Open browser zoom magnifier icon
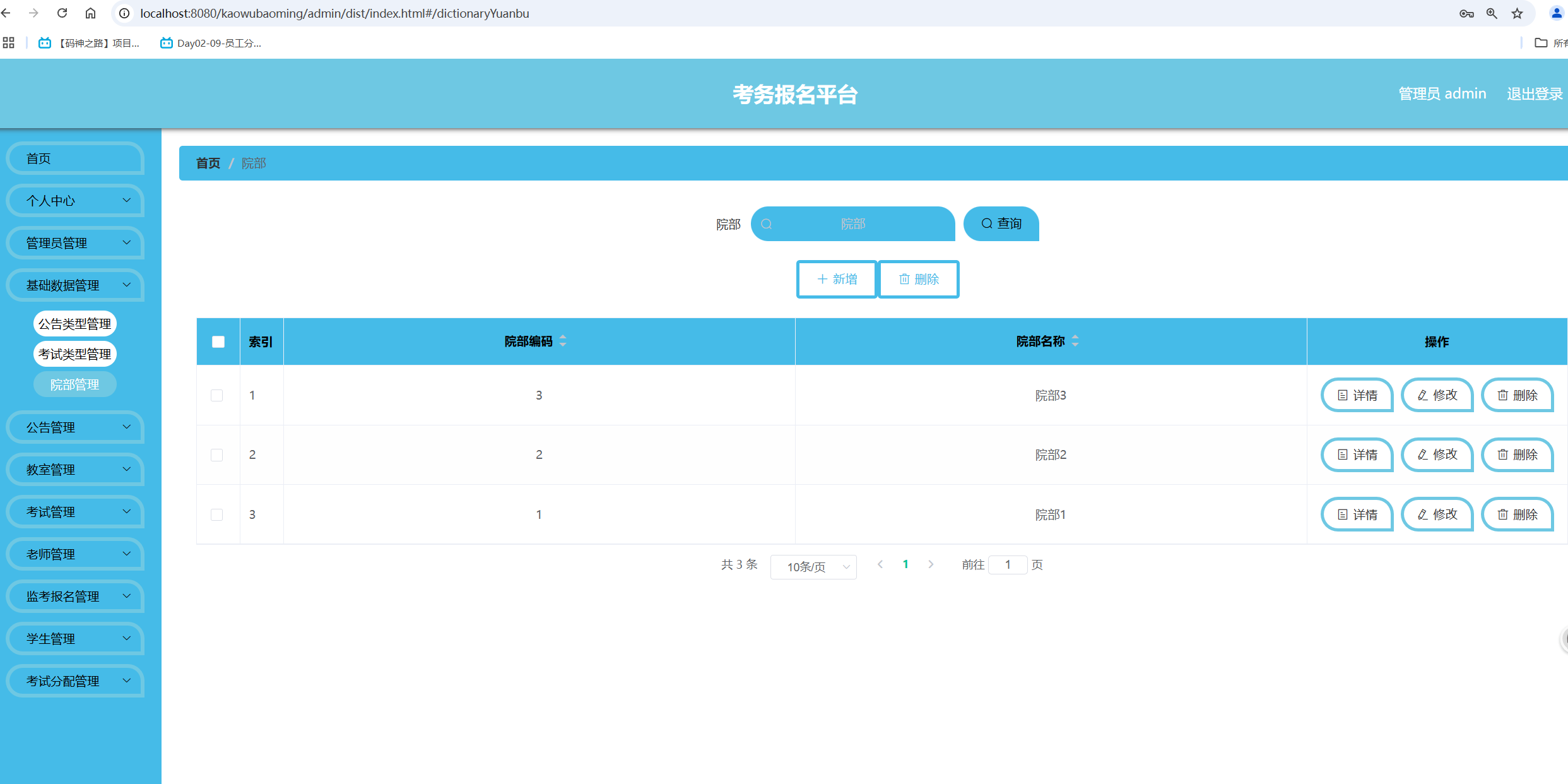 [x=1492, y=13]
